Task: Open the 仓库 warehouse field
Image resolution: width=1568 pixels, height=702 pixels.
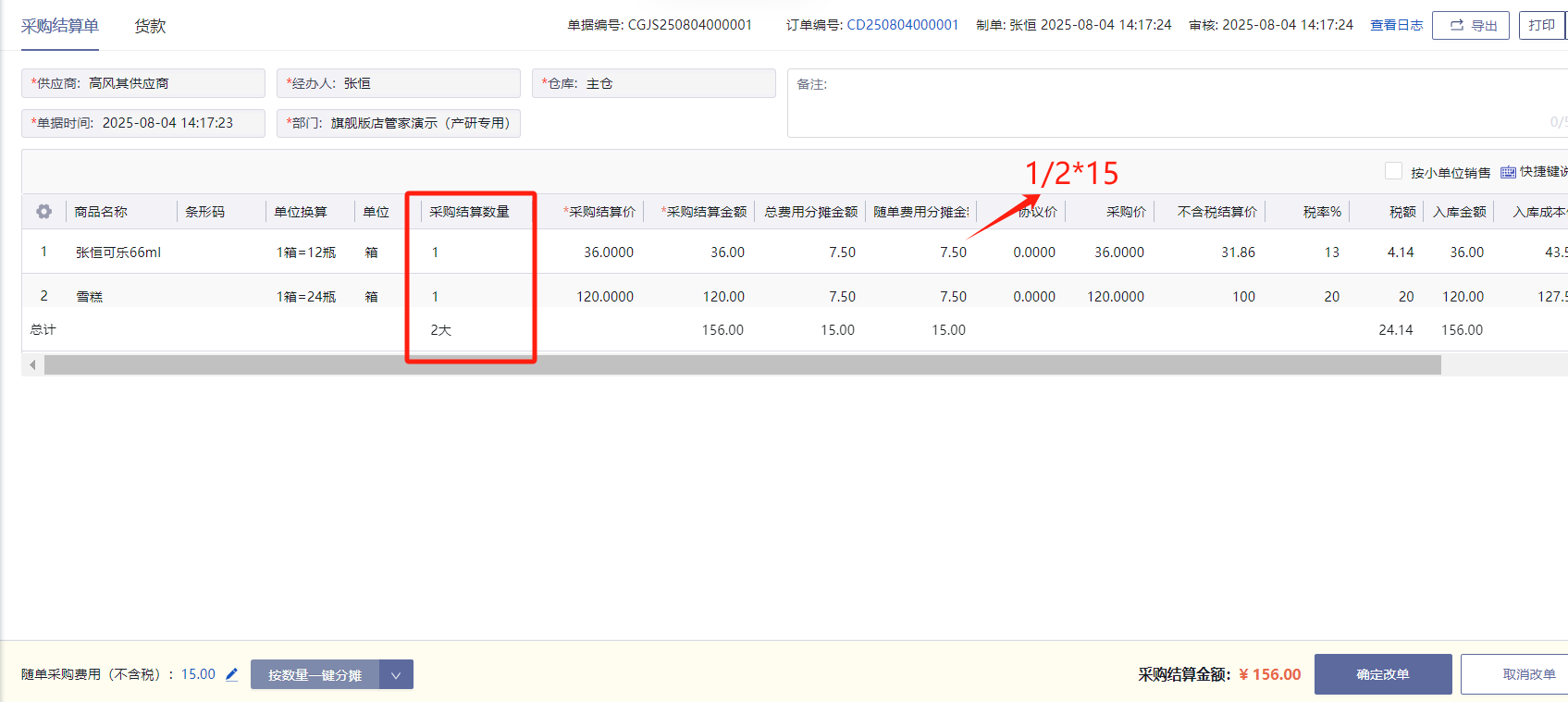Action: pos(653,83)
